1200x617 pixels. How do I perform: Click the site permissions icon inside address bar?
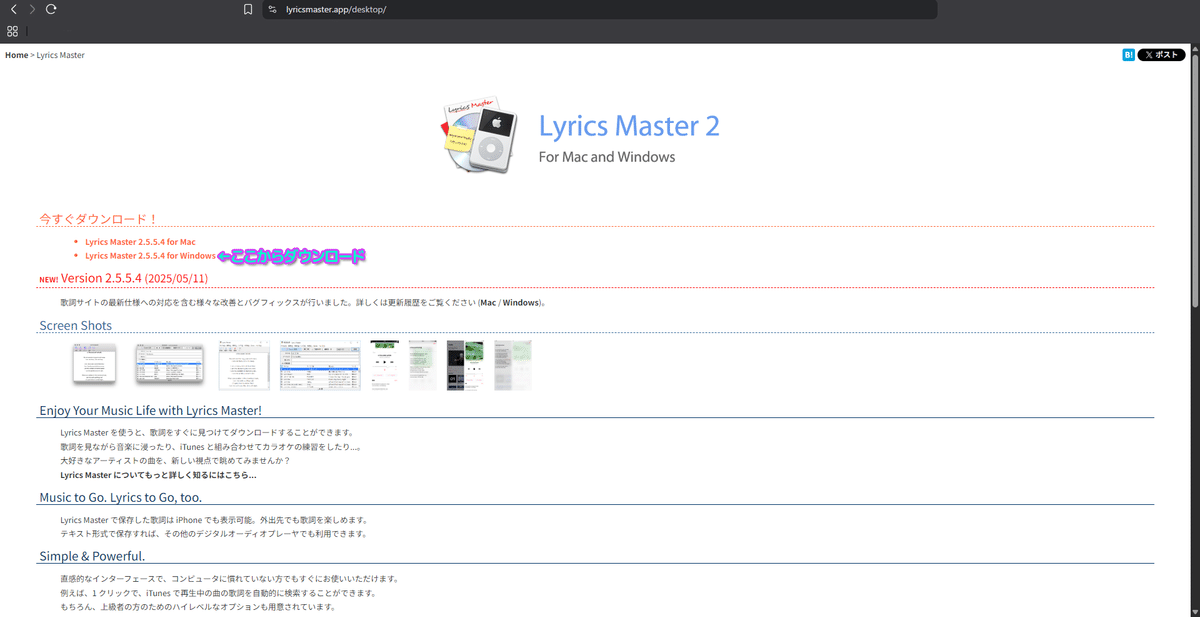[x=271, y=9]
